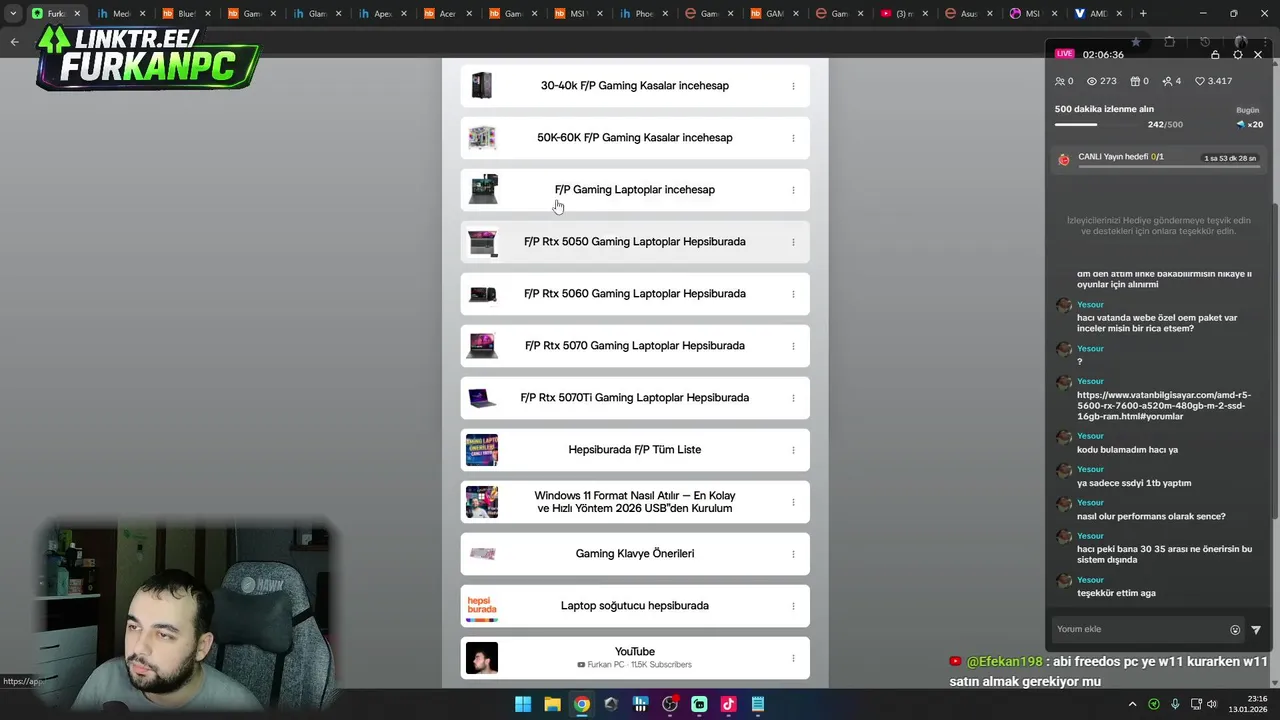Click the microphone icon in system tray
This screenshot has height=720, width=1280.
(x=1175, y=704)
